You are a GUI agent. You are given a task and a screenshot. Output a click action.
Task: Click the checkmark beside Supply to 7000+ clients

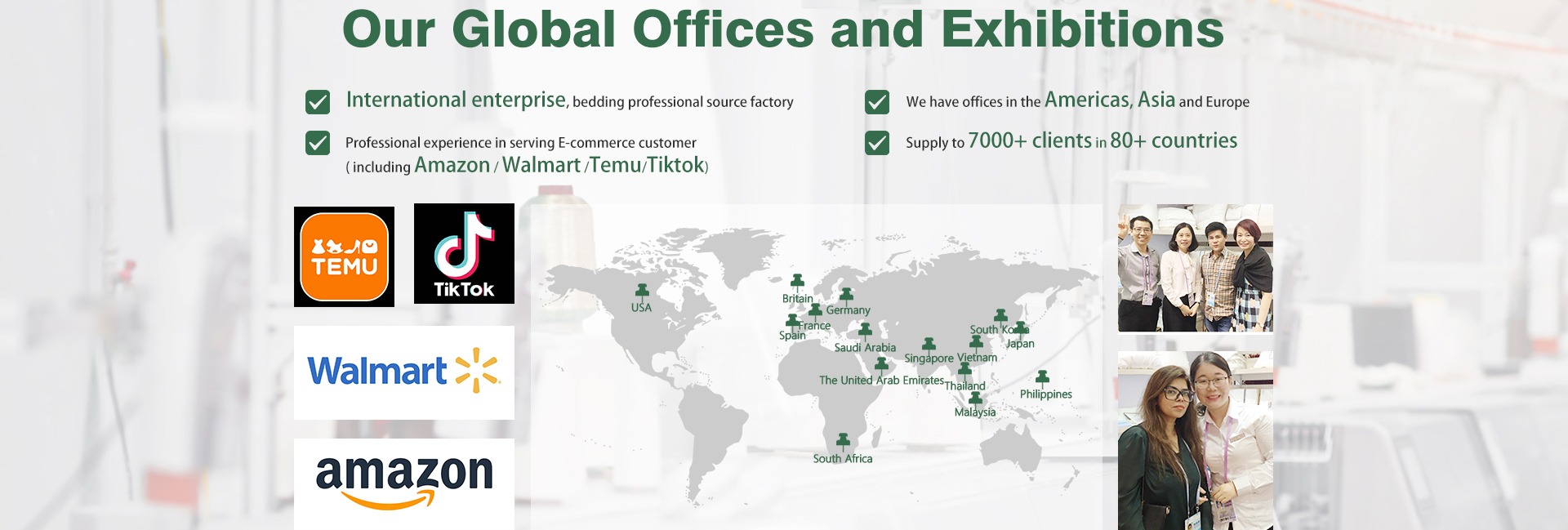pyautogui.click(x=877, y=143)
